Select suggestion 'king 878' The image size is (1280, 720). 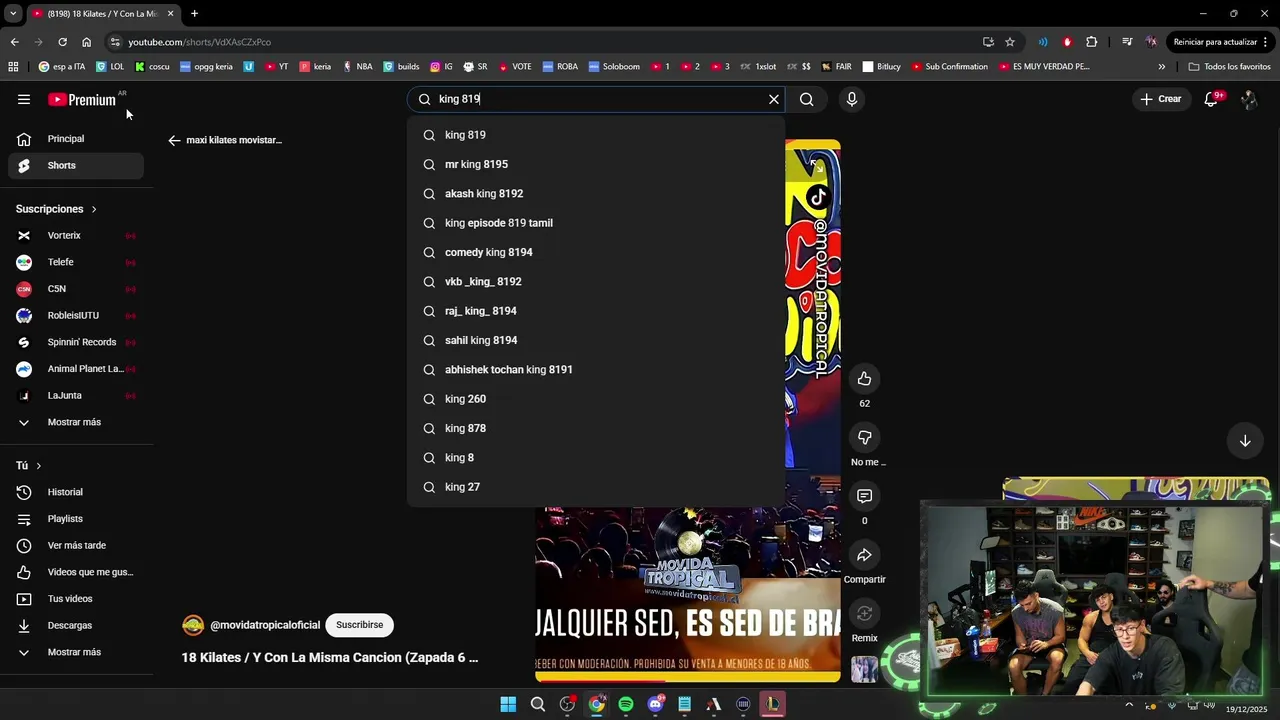(x=596, y=428)
